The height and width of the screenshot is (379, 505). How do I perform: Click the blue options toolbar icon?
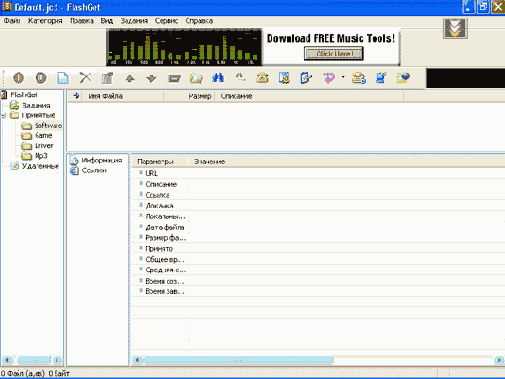381,78
